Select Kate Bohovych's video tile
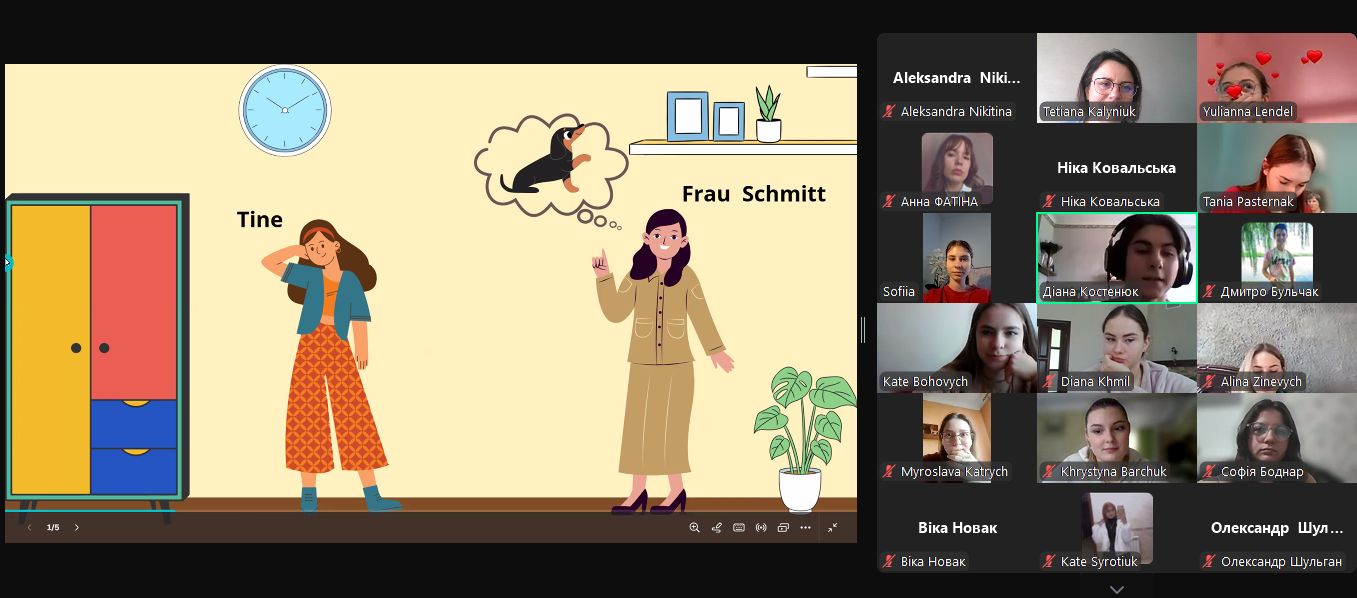 [x=957, y=348]
